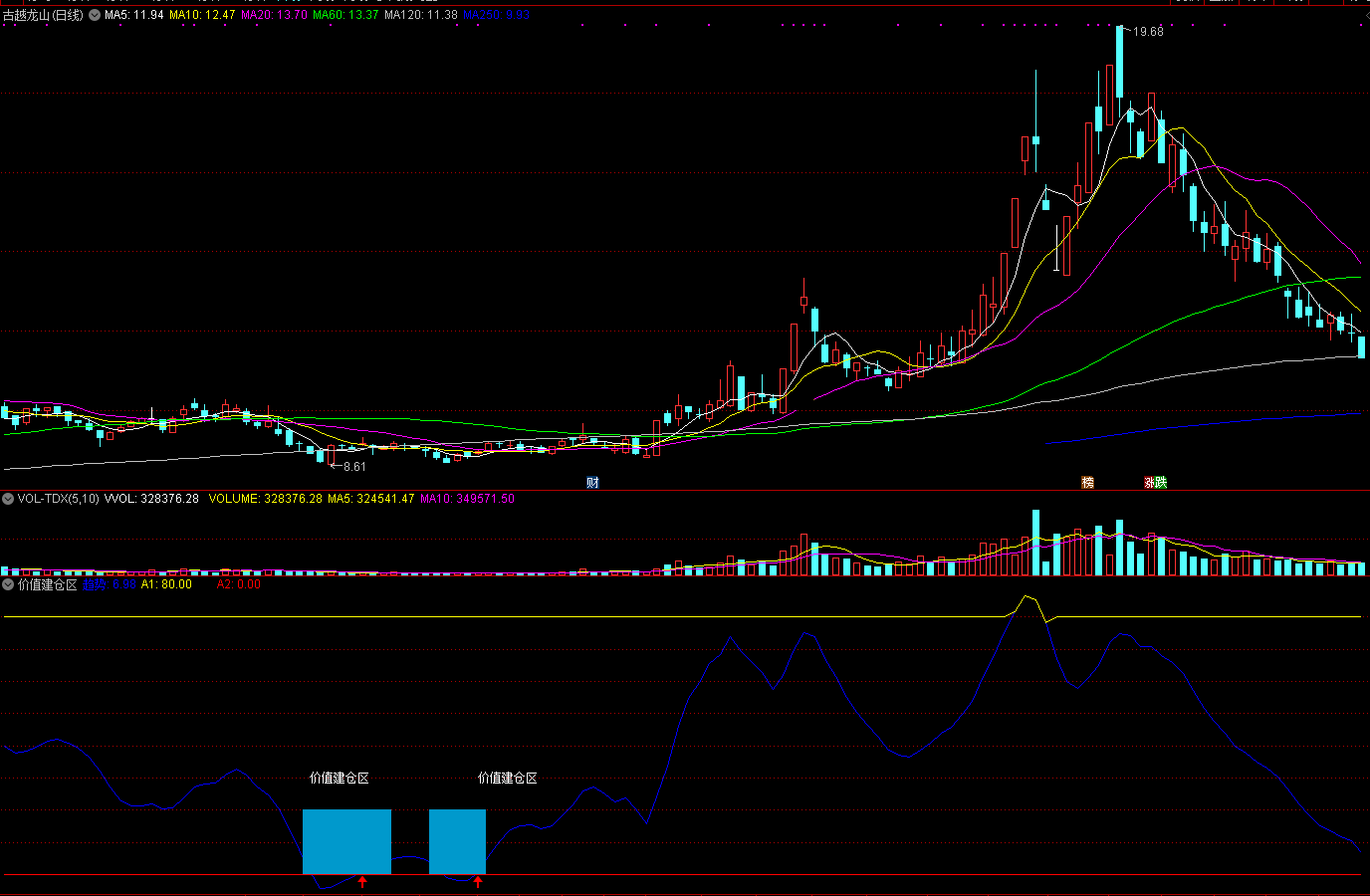The width and height of the screenshot is (1370, 896).
Task: Open the VOL-TDX indicator dropdown arrow
Action: point(8,499)
